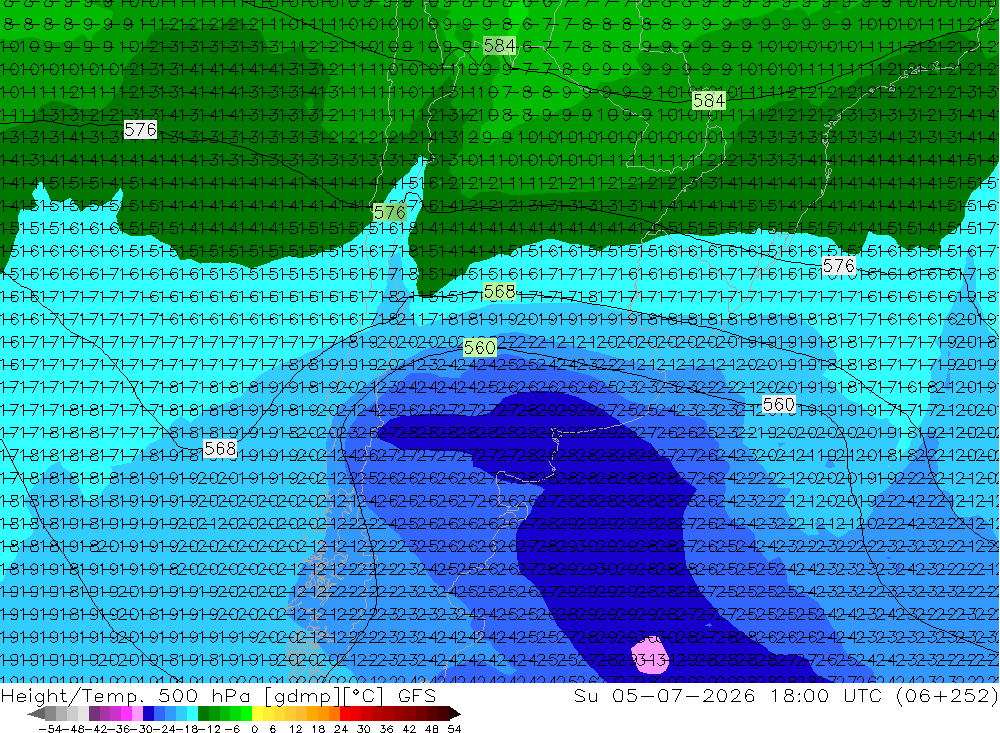Click the yellow segment of the color scale

[258, 713]
